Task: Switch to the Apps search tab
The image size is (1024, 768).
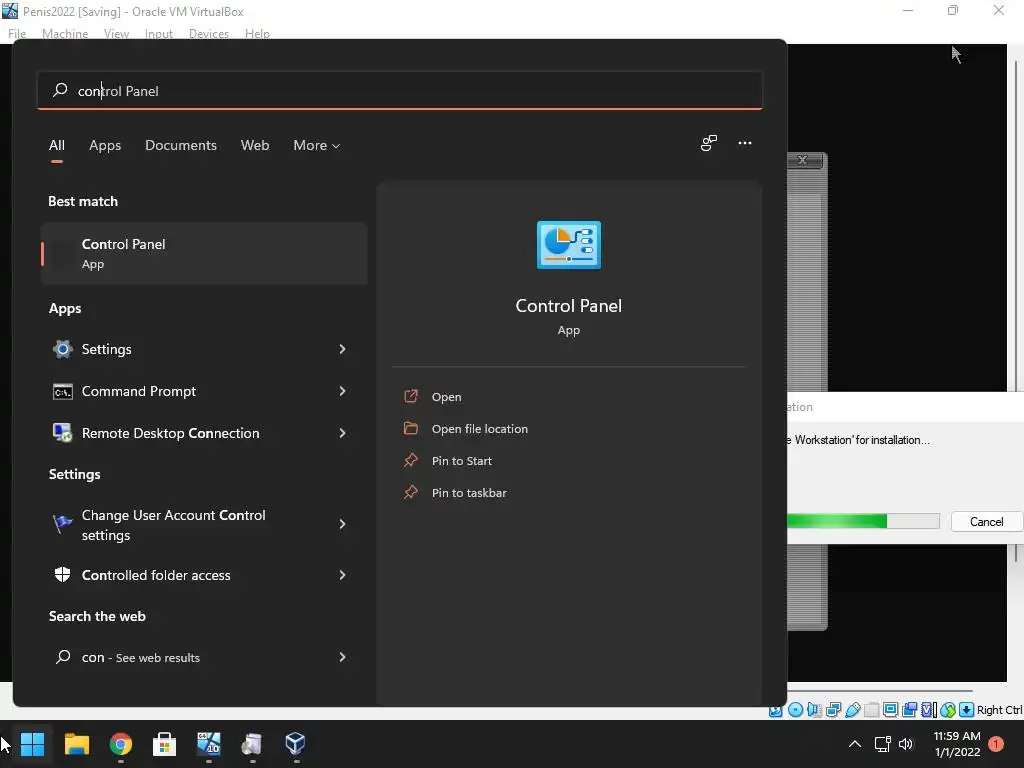Action: tap(105, 145)
